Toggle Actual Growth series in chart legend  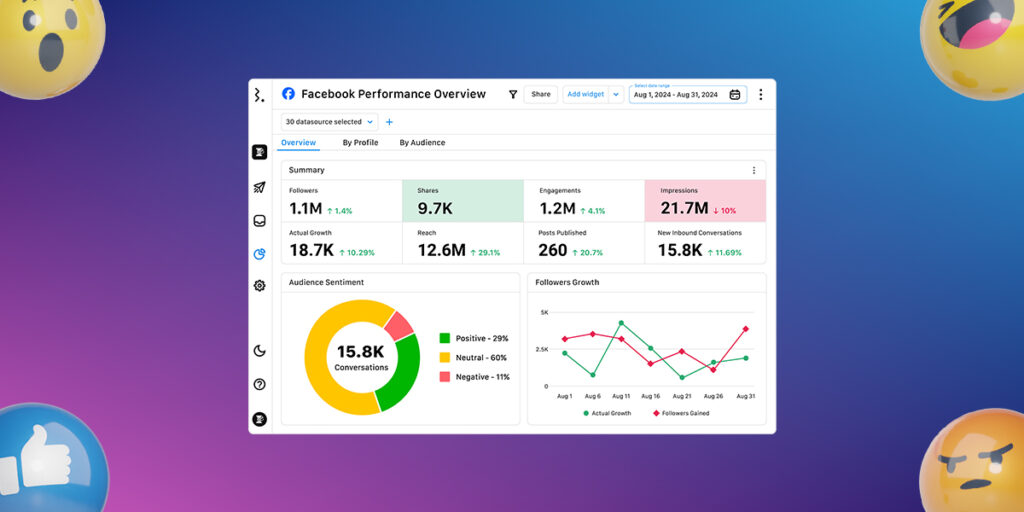point(607,413)
